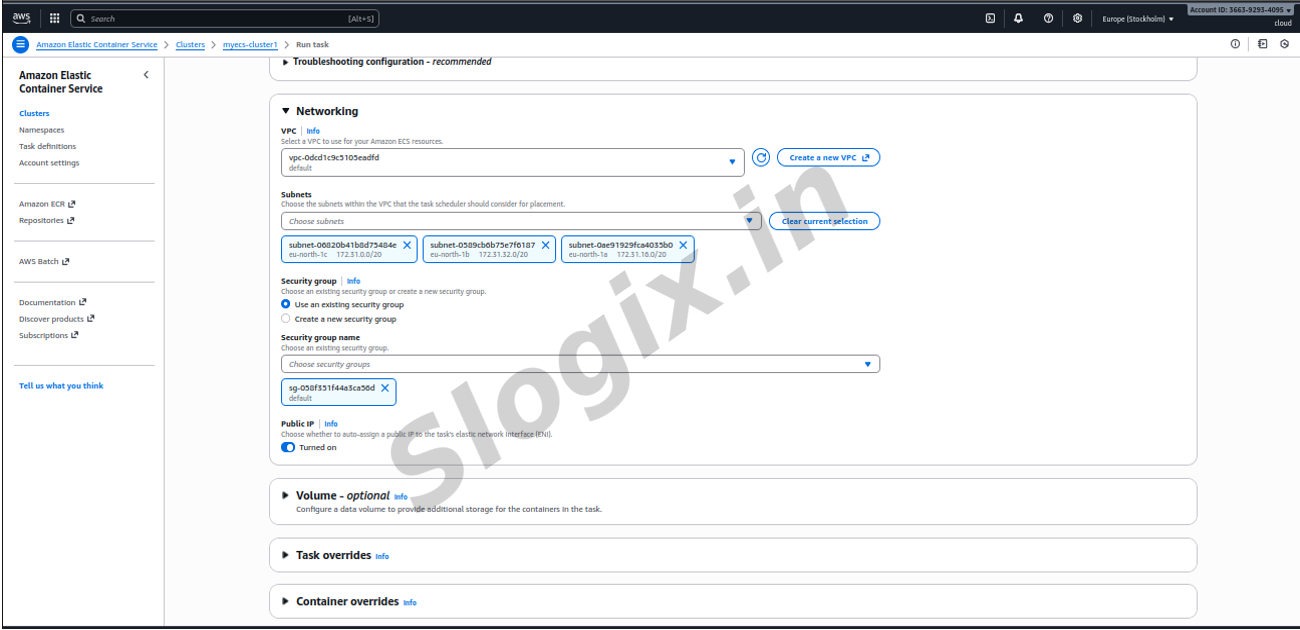Viewport: 1300px width, 630px height.
Task: Remove subnet in eu-north-1c
Action: 407,245
